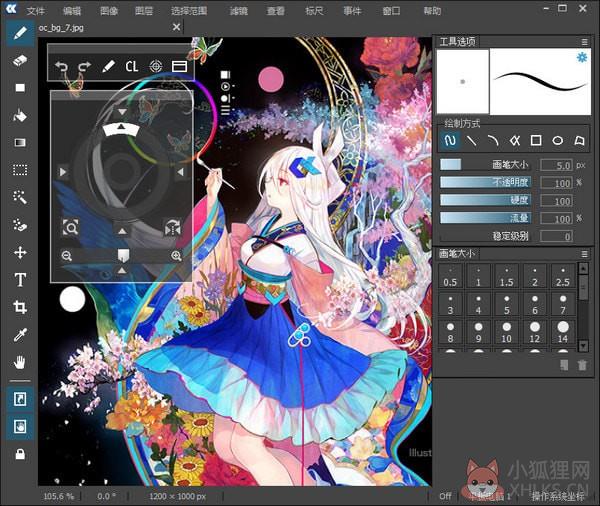Click brush size list scroll up arrow

[x=583, y=269]
